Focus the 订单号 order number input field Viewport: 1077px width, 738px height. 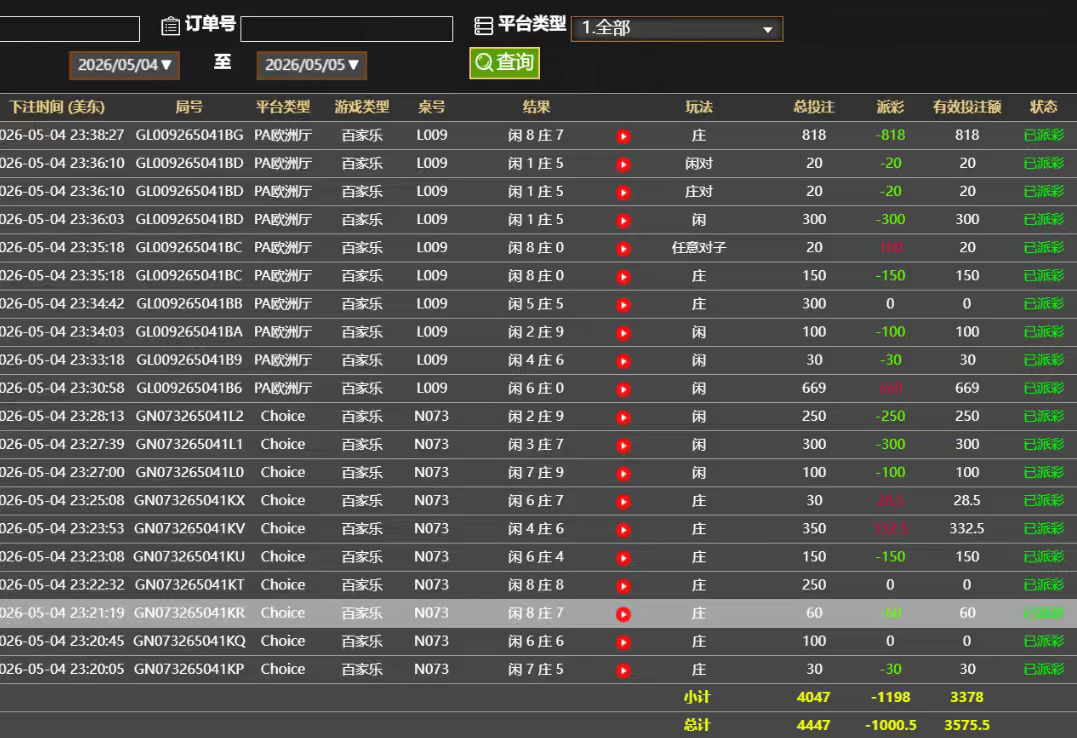[x=347, y=29]
